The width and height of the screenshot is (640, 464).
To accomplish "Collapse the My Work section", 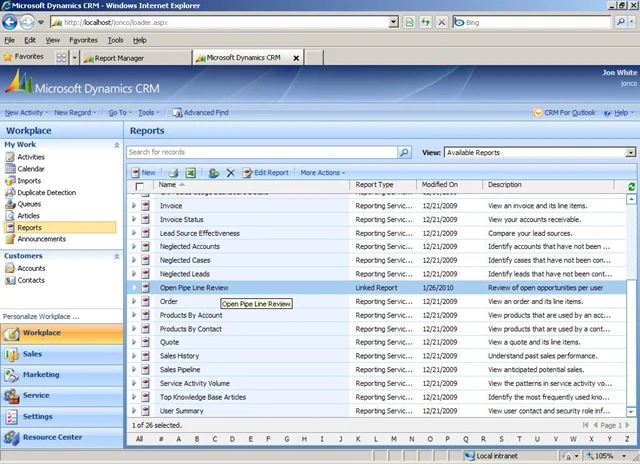I will tap(117, 145).
